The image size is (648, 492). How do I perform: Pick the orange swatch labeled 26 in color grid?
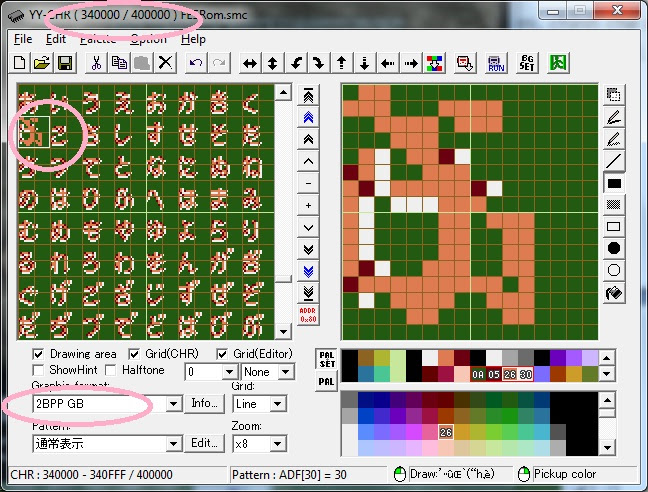pos(446,432)
